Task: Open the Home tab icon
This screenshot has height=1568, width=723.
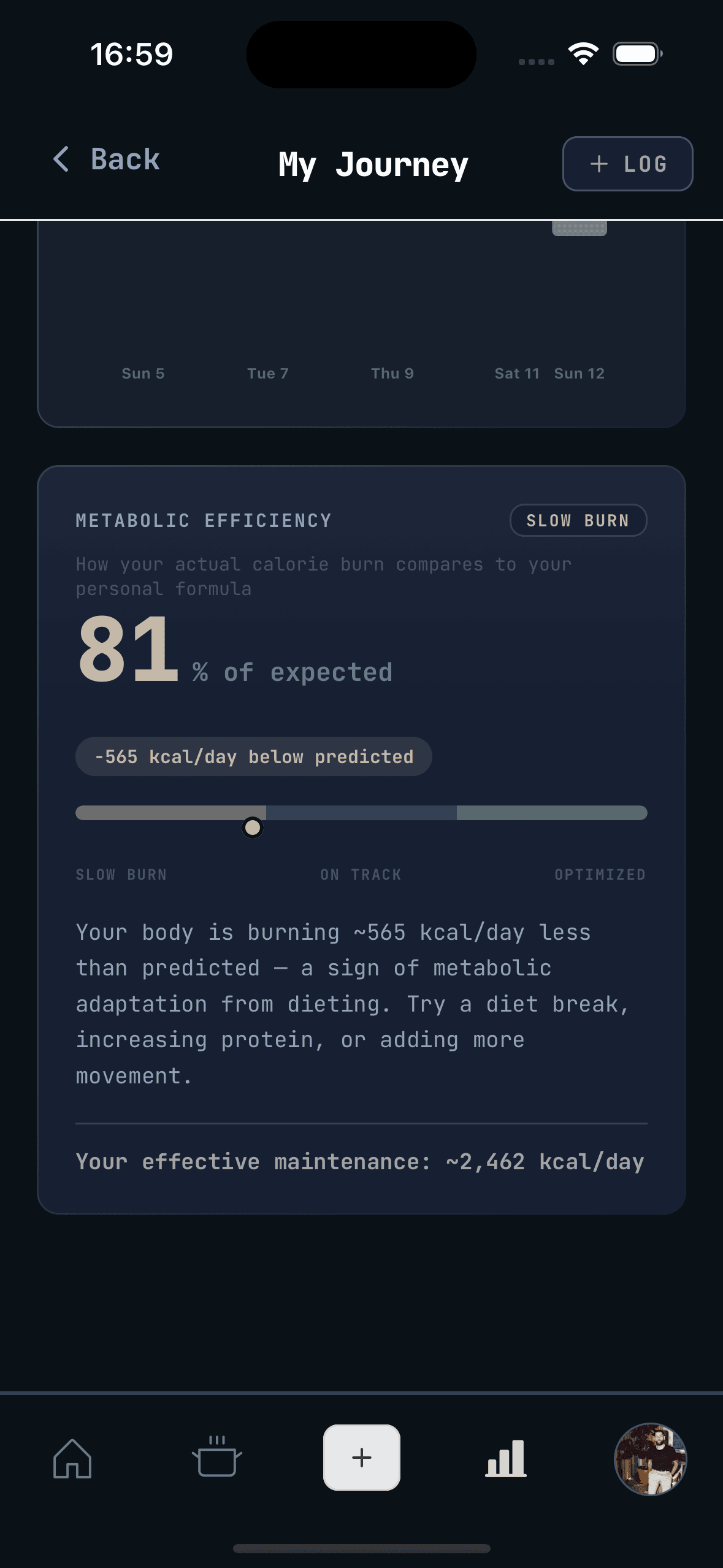Action: click(72, 1458)
